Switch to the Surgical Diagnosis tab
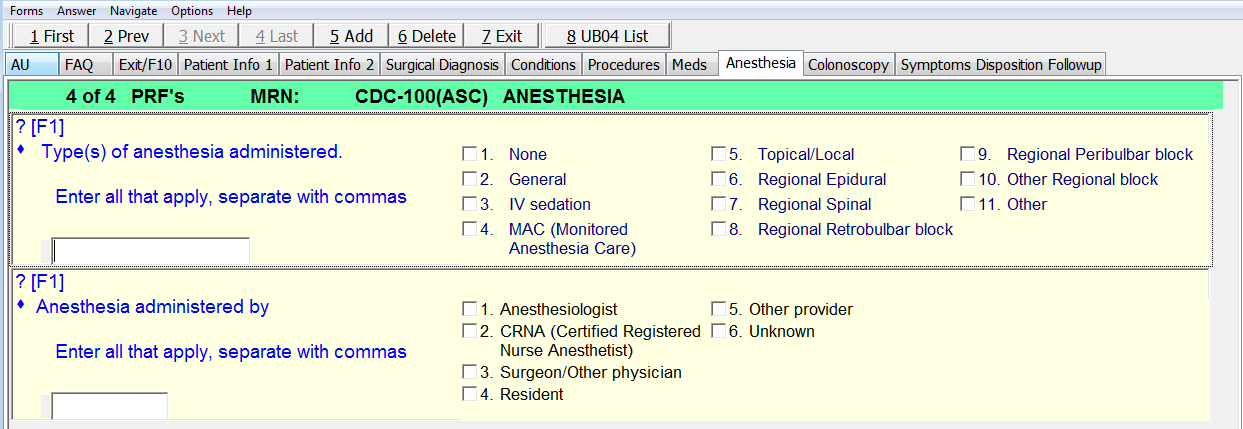This screenshot has width=1243, height=429. tap(442, 64)
